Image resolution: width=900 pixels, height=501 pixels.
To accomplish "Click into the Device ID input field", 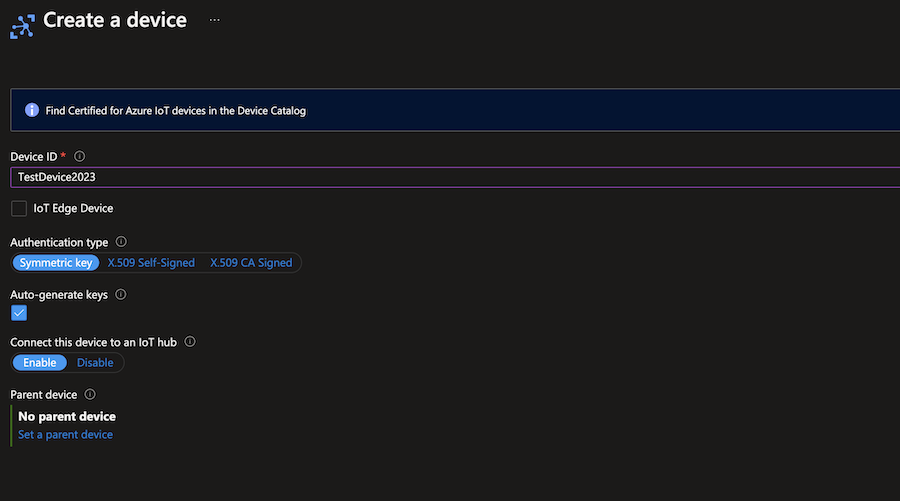I will [x=455, y=177].
